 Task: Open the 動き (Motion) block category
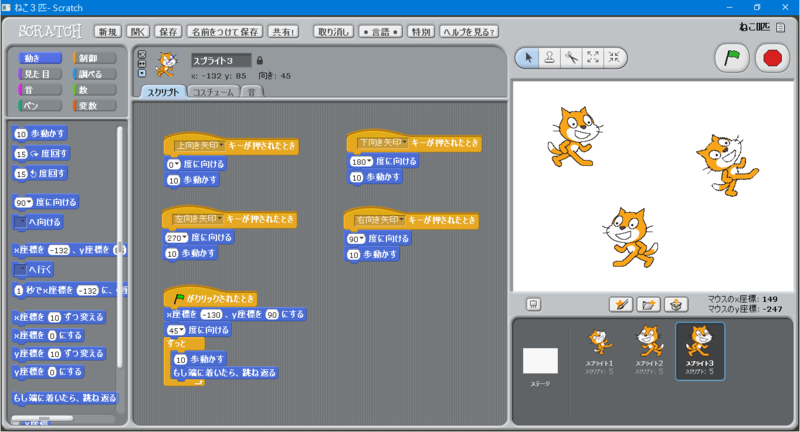40,58
